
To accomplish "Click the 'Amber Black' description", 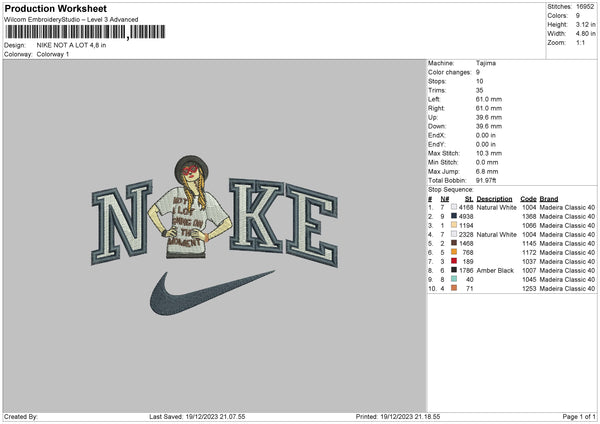I will (x=495, y=270).
